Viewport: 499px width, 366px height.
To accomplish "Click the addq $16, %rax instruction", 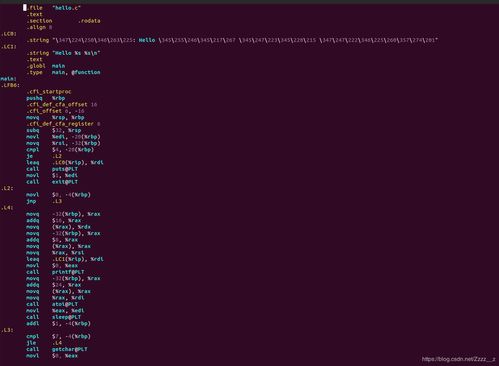I will [54, 220].
